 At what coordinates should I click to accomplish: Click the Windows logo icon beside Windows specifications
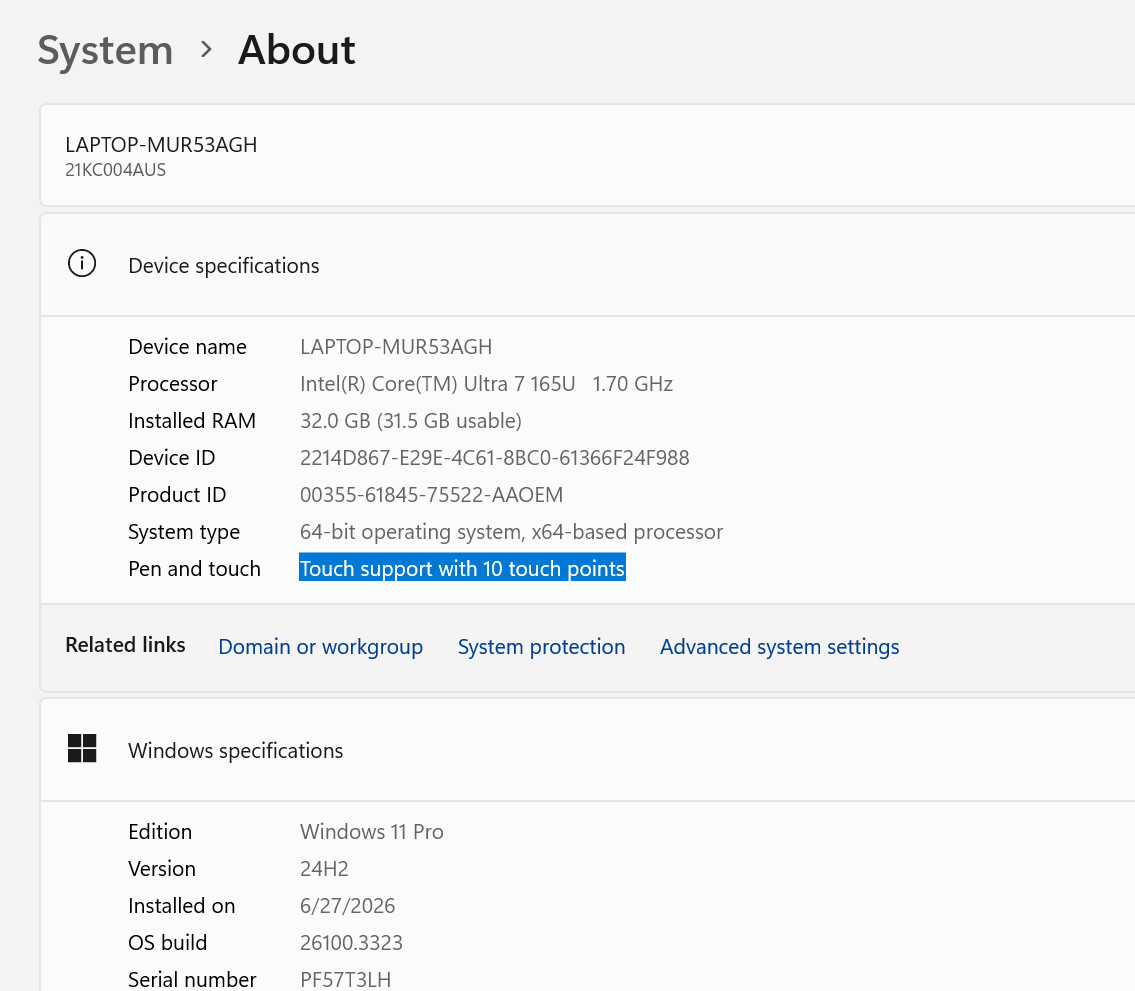coord(82,748)
